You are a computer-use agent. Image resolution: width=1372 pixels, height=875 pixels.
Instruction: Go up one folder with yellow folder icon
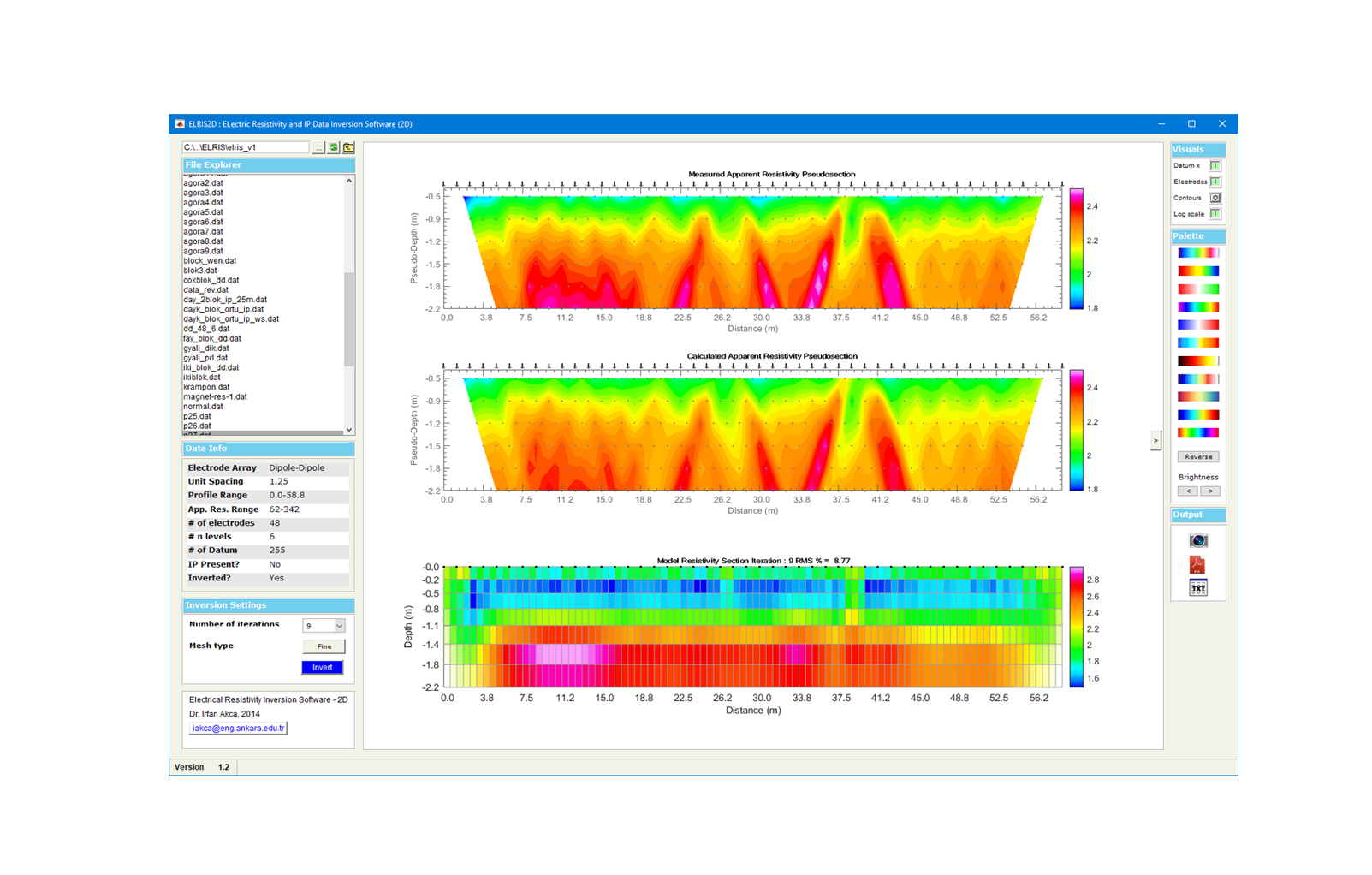pyautogui.click(x=348, y=147)
